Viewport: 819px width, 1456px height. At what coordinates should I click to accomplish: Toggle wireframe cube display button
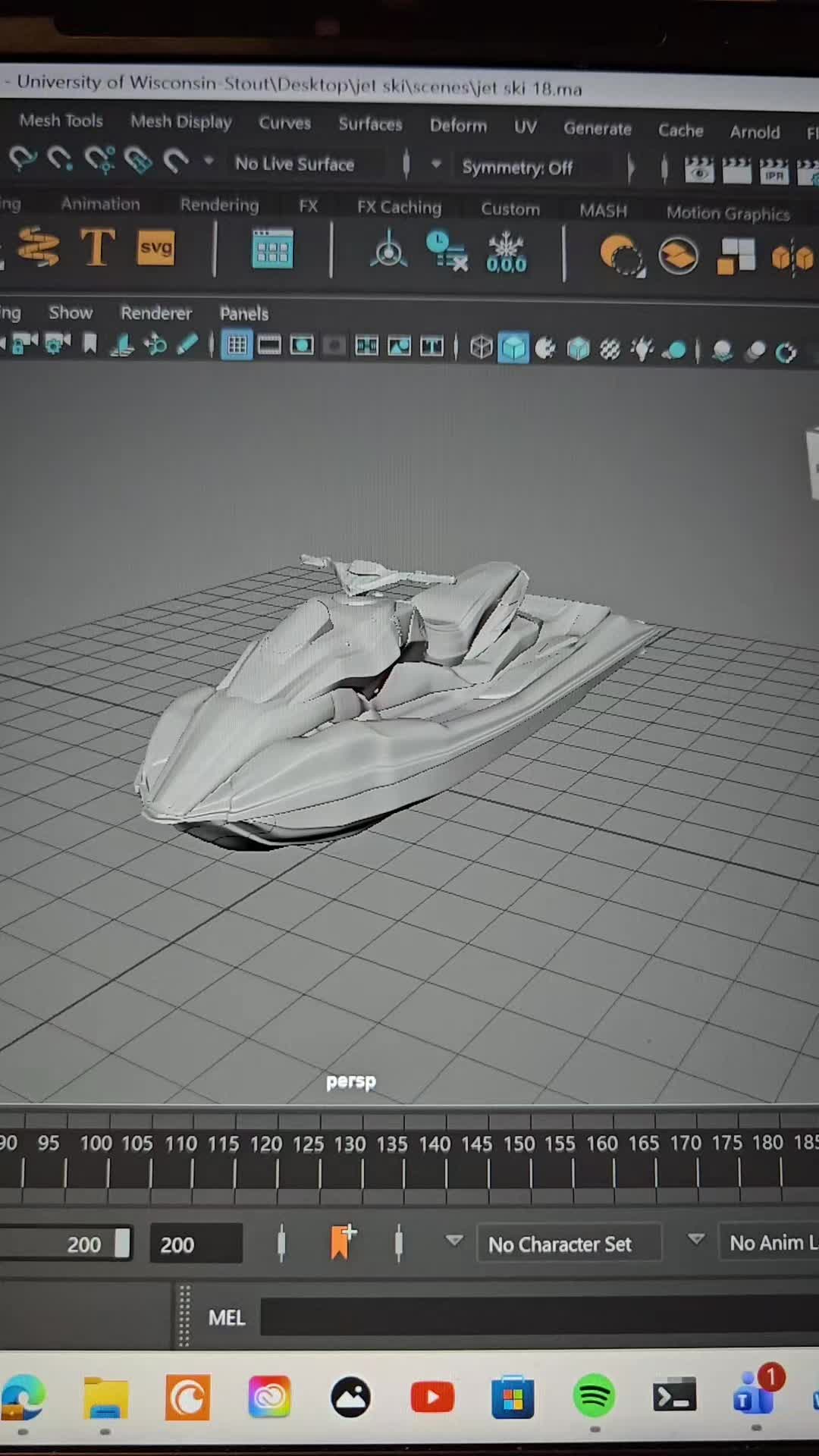(x=481, y=347)
